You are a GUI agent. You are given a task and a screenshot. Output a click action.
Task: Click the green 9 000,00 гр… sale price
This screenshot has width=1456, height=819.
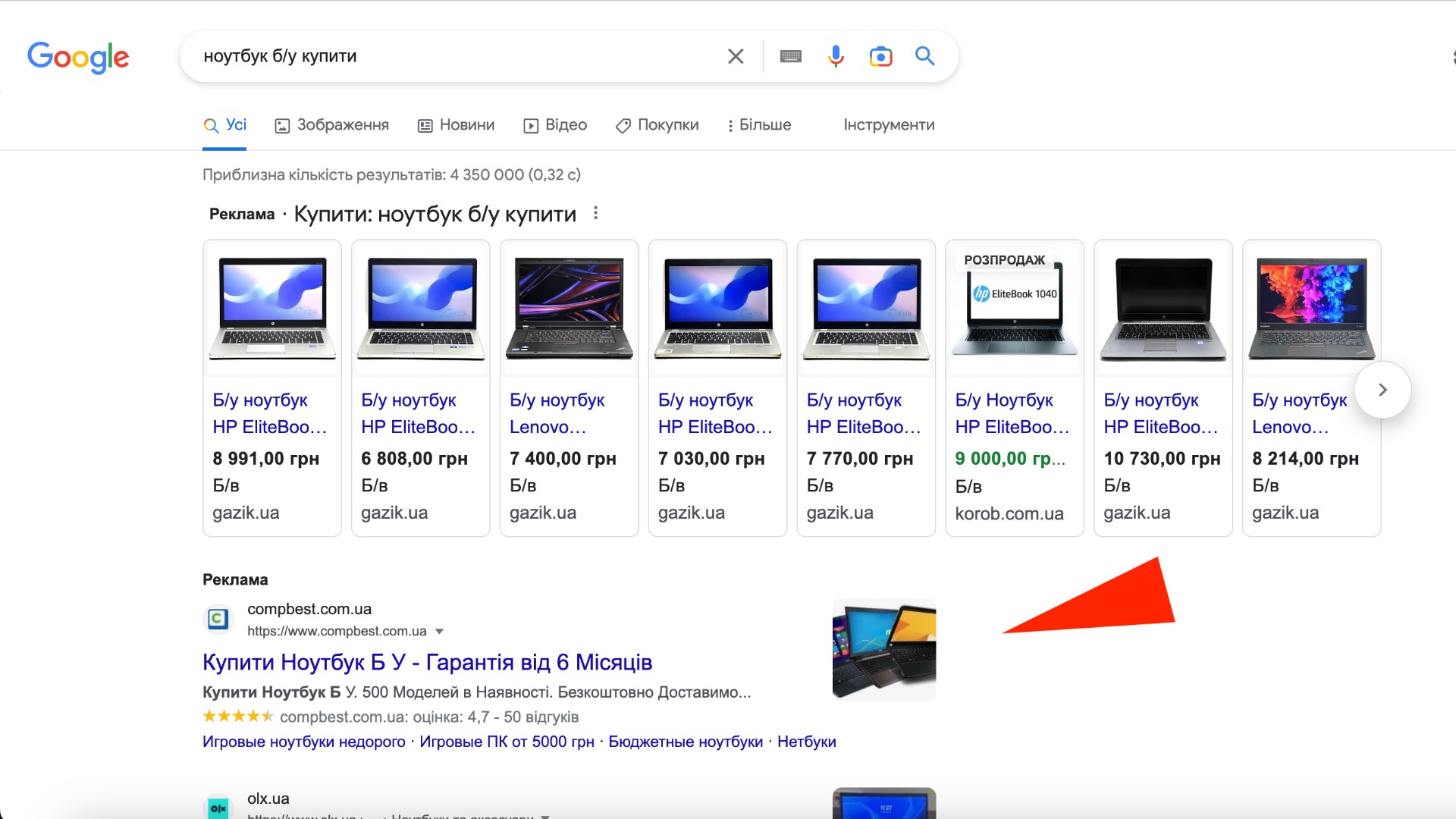point(1010,459)
